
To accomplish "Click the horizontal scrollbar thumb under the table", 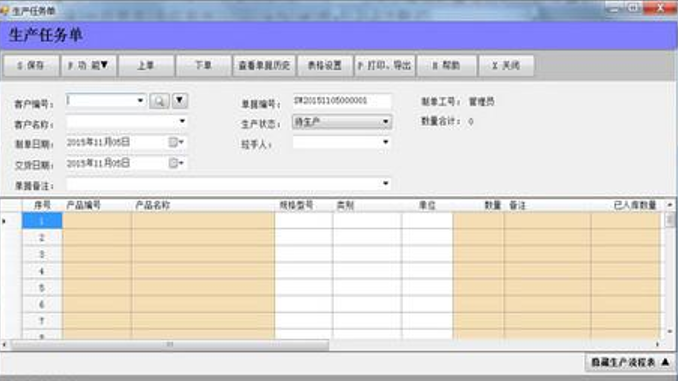I will coord(170,345).
